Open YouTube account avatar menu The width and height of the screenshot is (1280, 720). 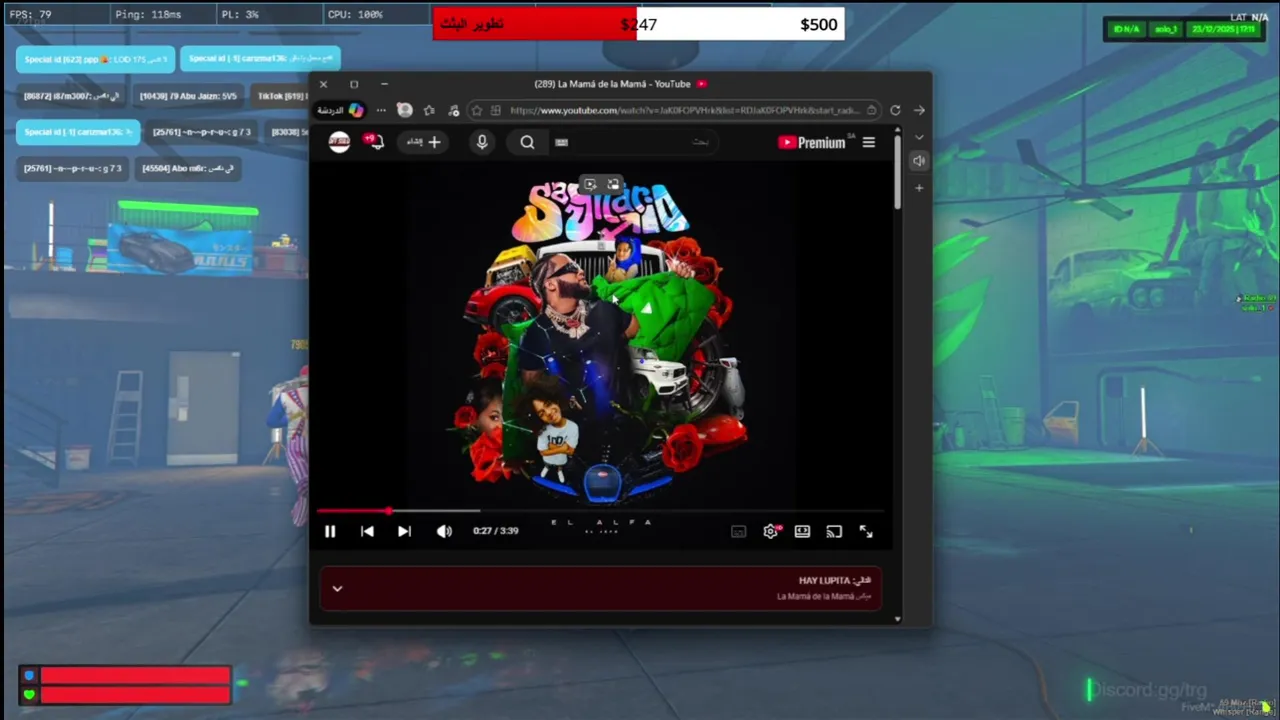tap(340, 142)
